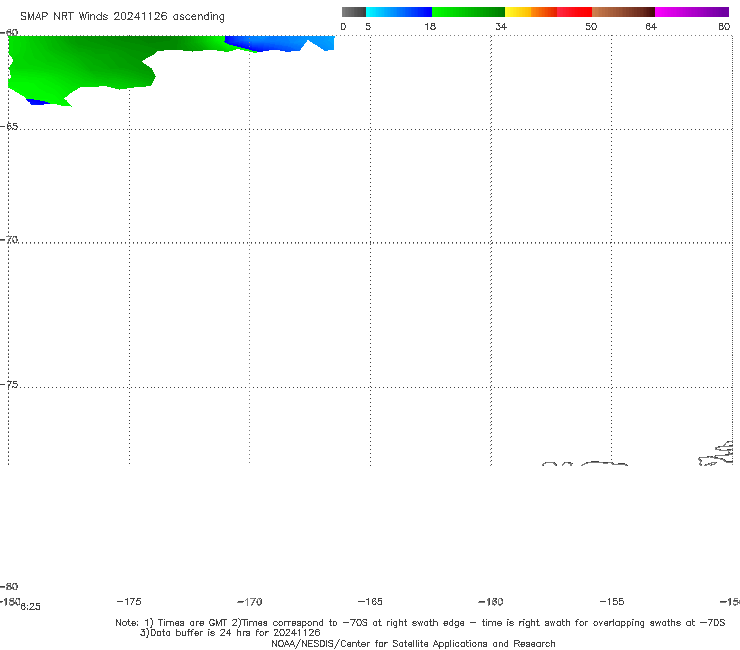This screenshot has height=650, width=740.
Task: Click the color bar label '64'
Action: pyautogui.click(x=651, y=27)
